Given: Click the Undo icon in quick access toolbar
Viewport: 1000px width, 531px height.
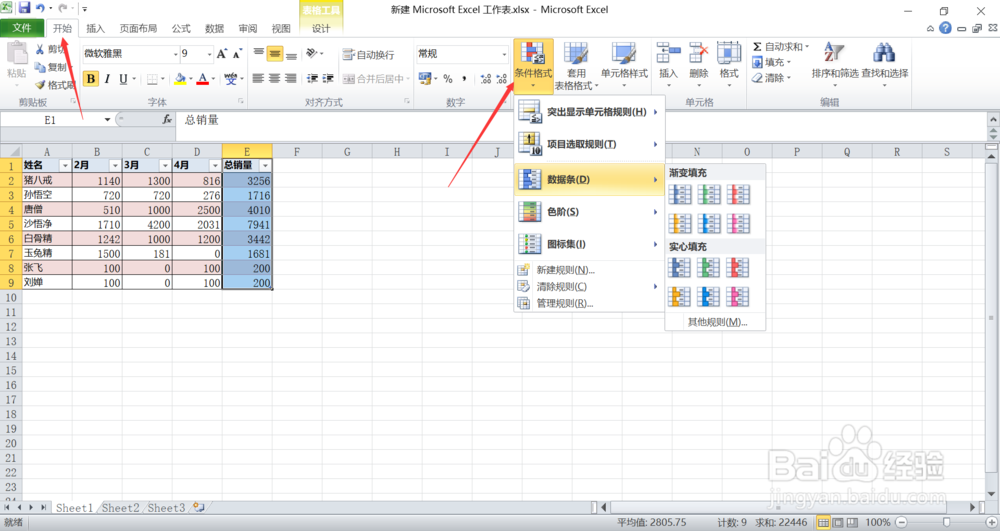Looking at the screenshot, I should coord(40,8).
